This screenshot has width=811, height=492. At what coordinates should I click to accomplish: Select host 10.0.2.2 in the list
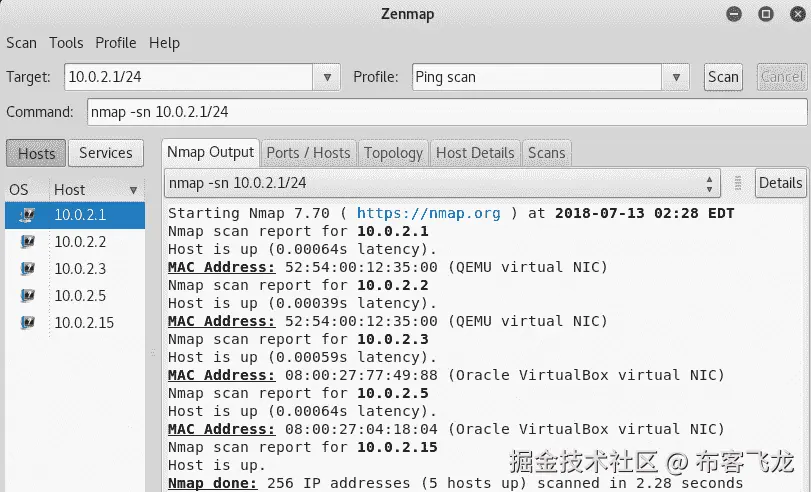[x=75, y=242]
